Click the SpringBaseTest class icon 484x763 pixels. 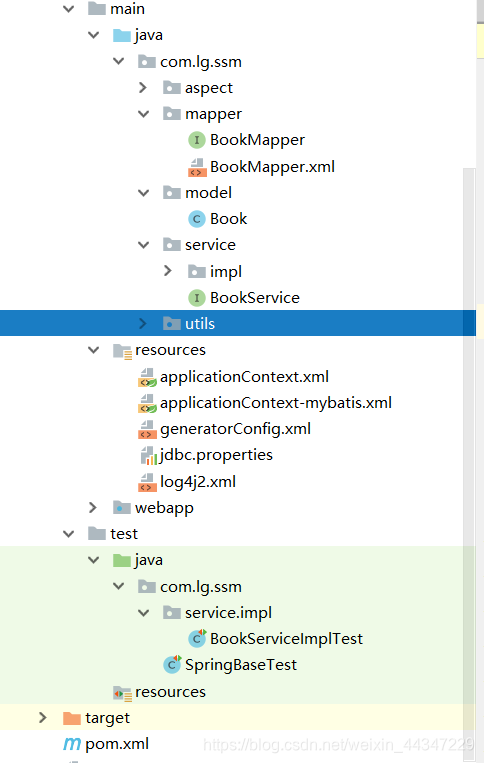(172, 664)
